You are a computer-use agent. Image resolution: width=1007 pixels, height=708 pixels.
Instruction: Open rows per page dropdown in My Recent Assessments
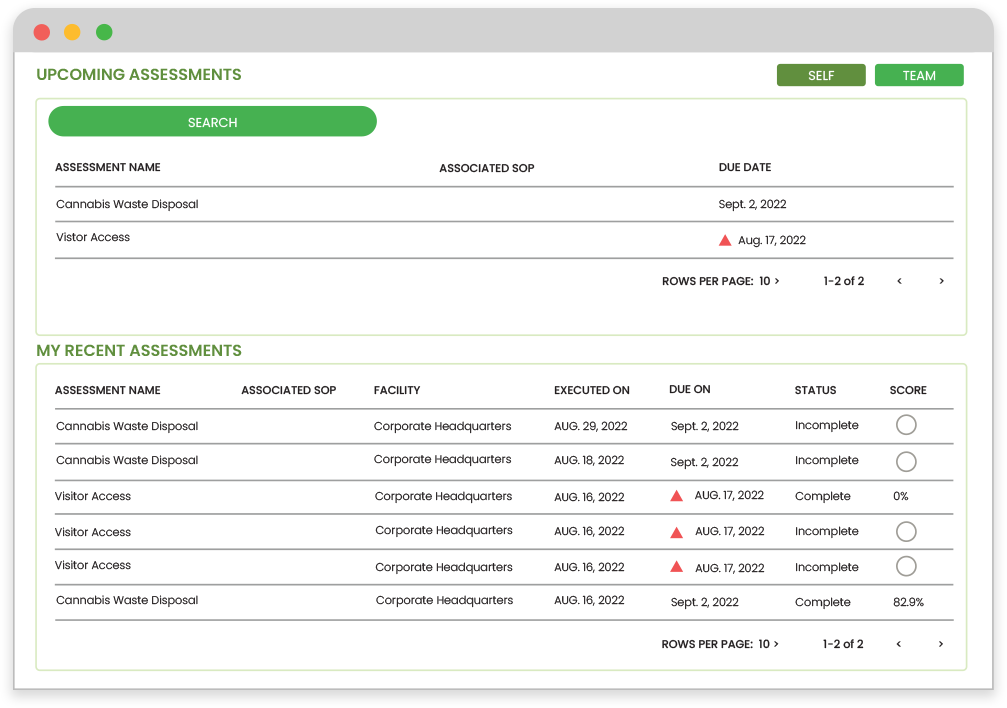(x=768, y=644)
